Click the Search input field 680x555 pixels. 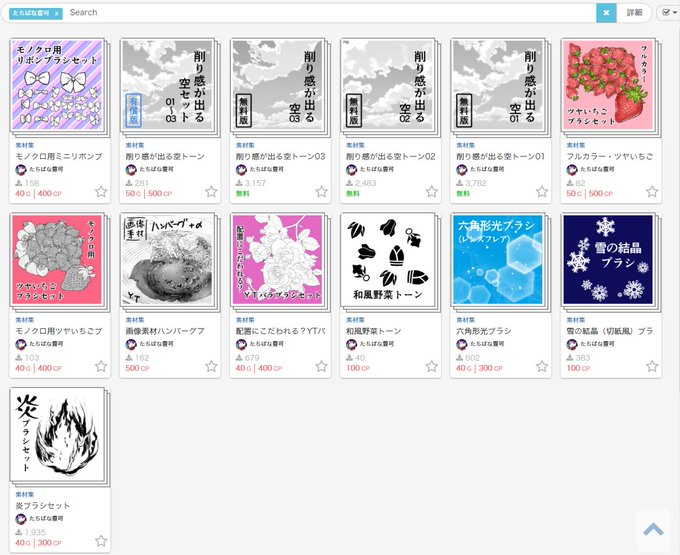click(x=331, y=13)
